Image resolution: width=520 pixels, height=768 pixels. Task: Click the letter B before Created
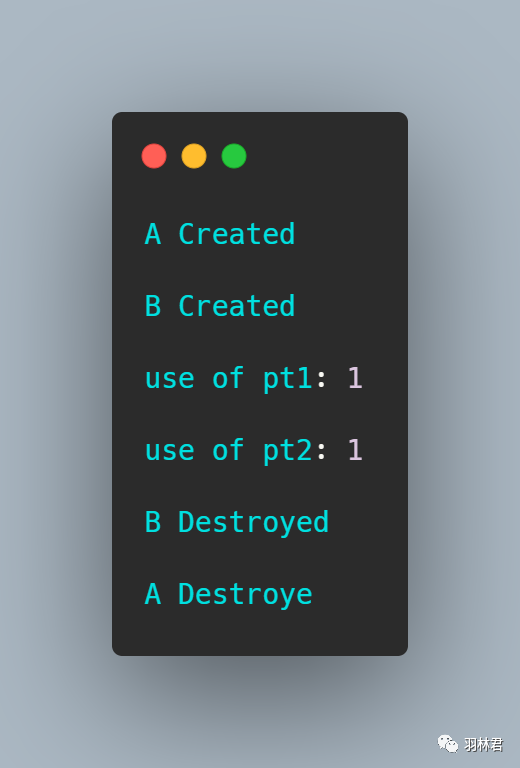[x=153, y=306]
